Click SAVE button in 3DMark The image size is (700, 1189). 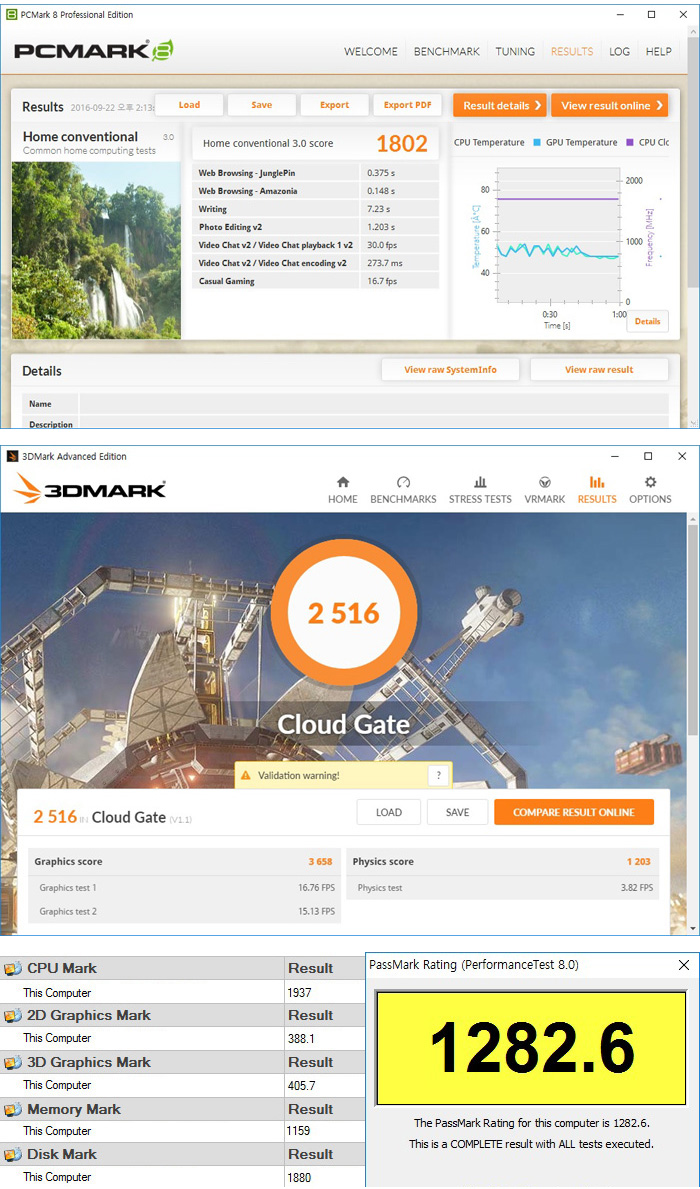[x=457, y=812]
